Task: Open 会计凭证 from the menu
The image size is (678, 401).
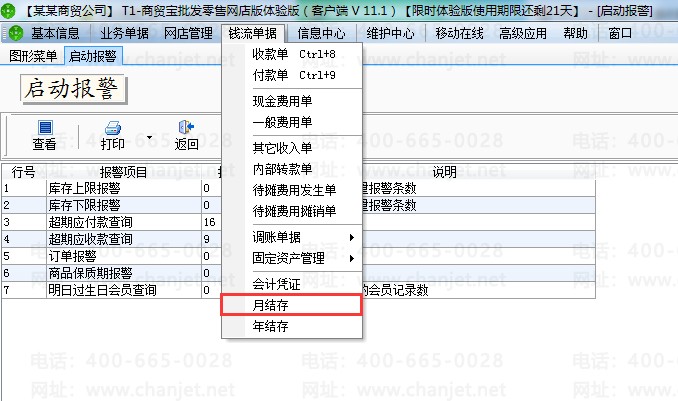Action: [292, 284]
